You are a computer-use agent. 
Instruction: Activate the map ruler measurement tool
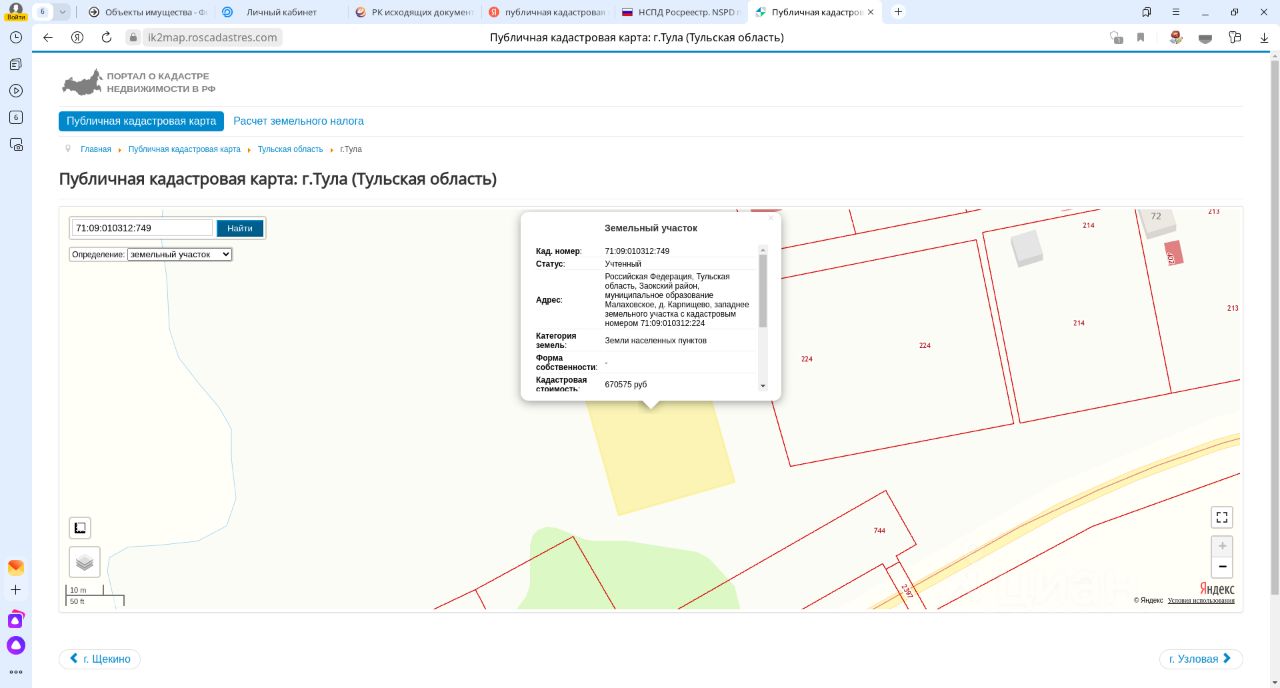click(80, 528)
